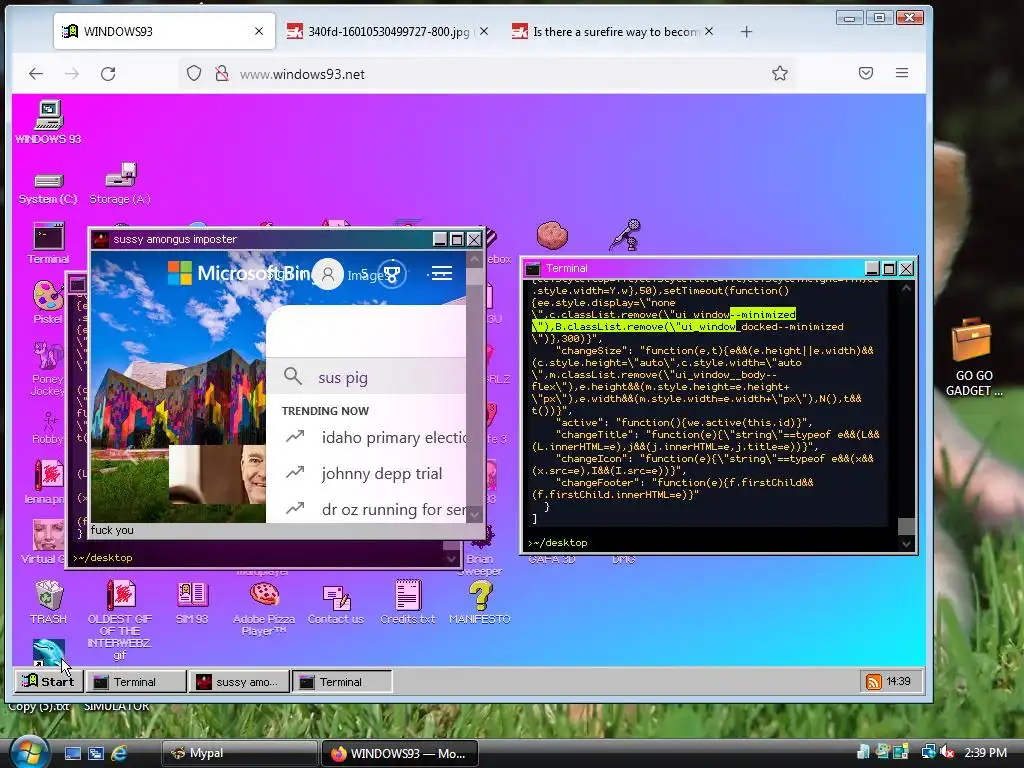Click the potato desktop icon
This screenshot has height=768, width=1024.
coord(552,235)
